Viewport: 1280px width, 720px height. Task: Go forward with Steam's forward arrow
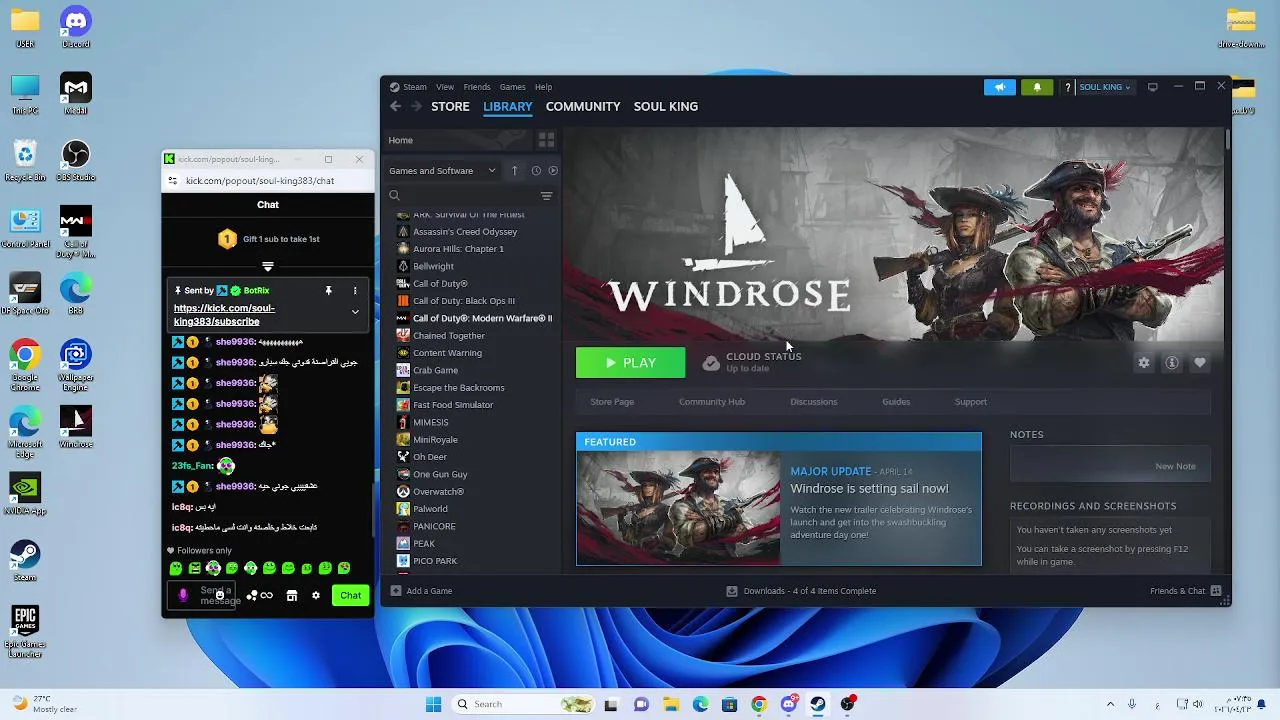[415, 106]
